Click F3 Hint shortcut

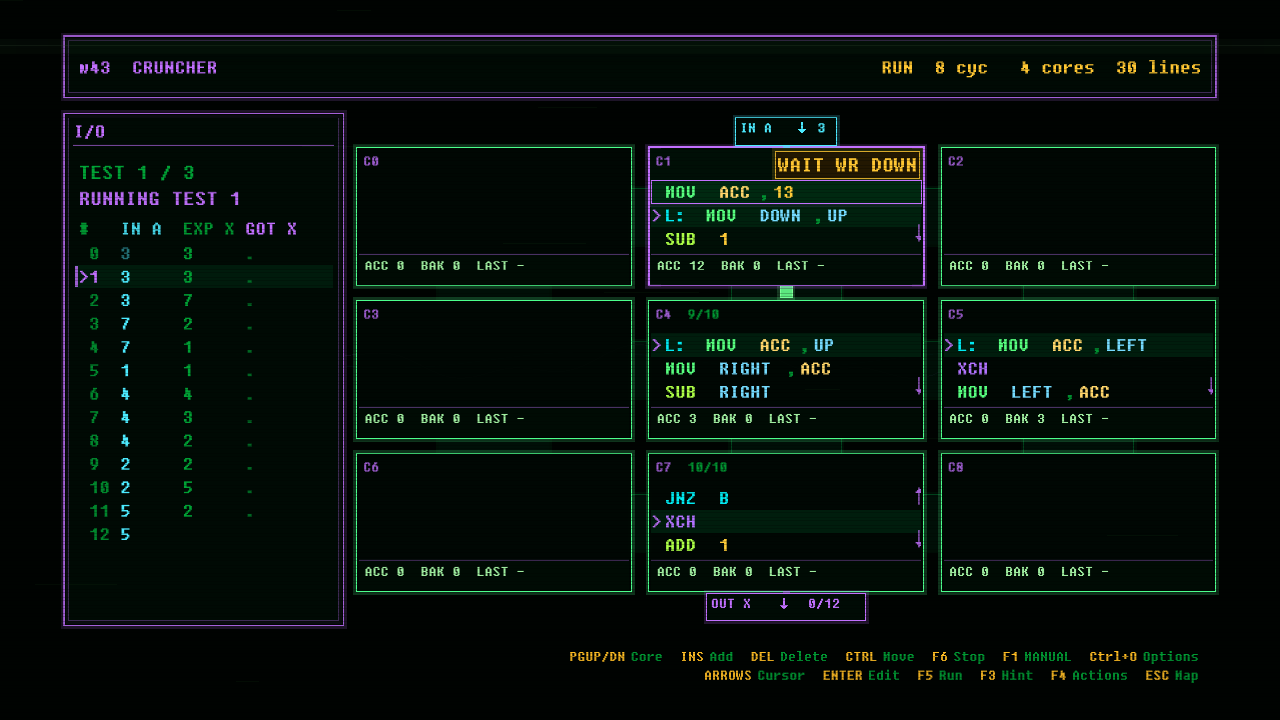point(1007,676)
